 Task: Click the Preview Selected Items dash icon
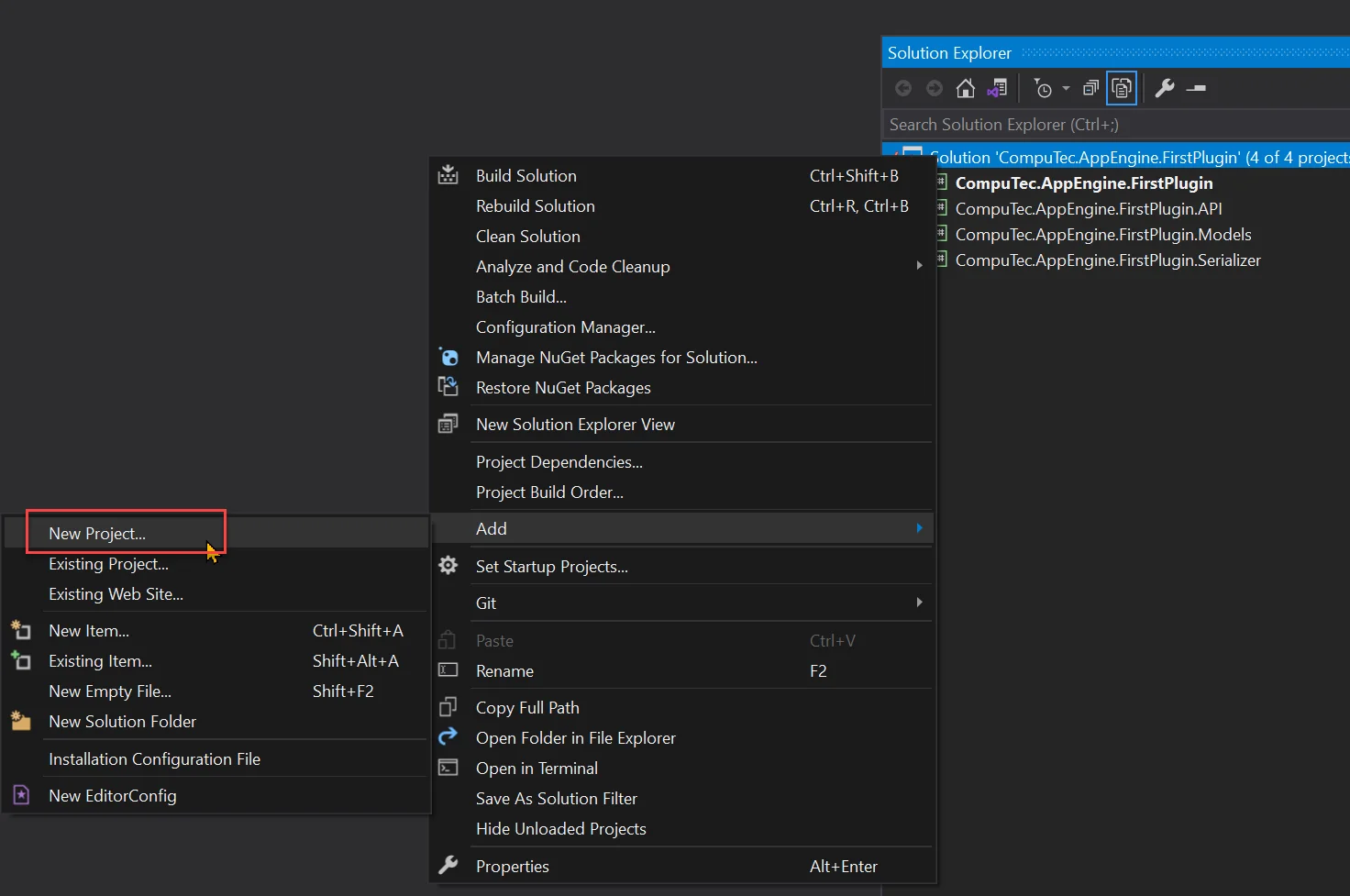tap(1196, 88)
